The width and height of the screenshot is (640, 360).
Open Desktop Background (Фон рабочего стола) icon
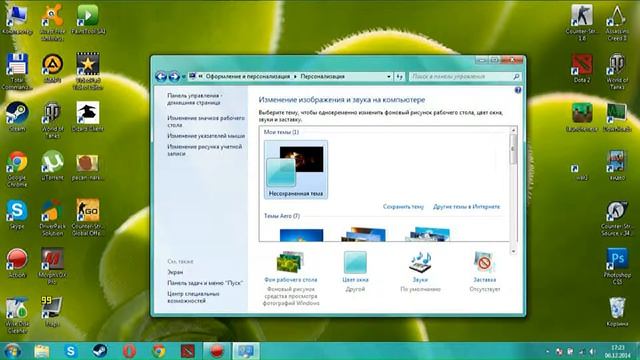coord(291,262)
